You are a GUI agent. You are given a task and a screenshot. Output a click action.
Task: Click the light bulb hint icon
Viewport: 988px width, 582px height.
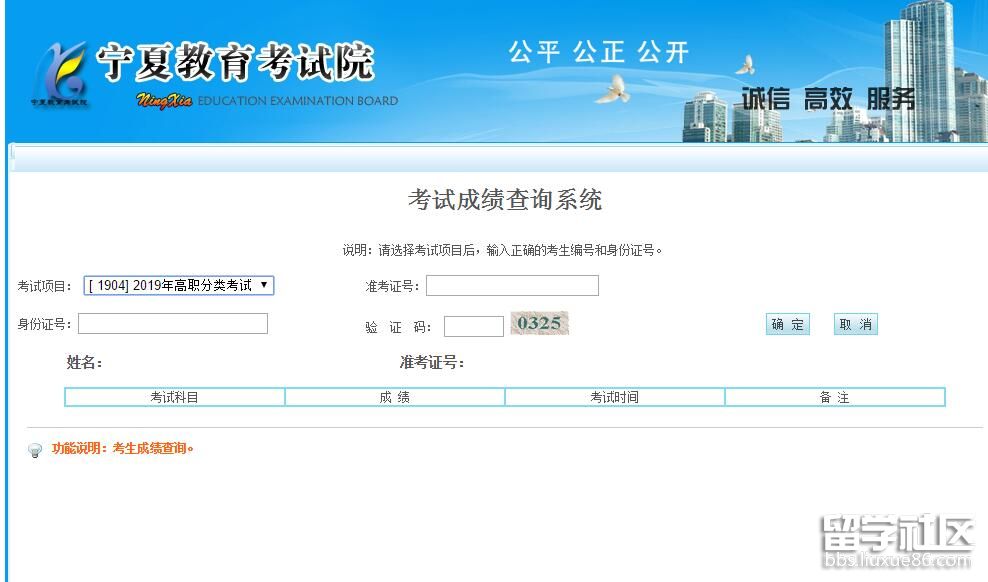point(35,450)
